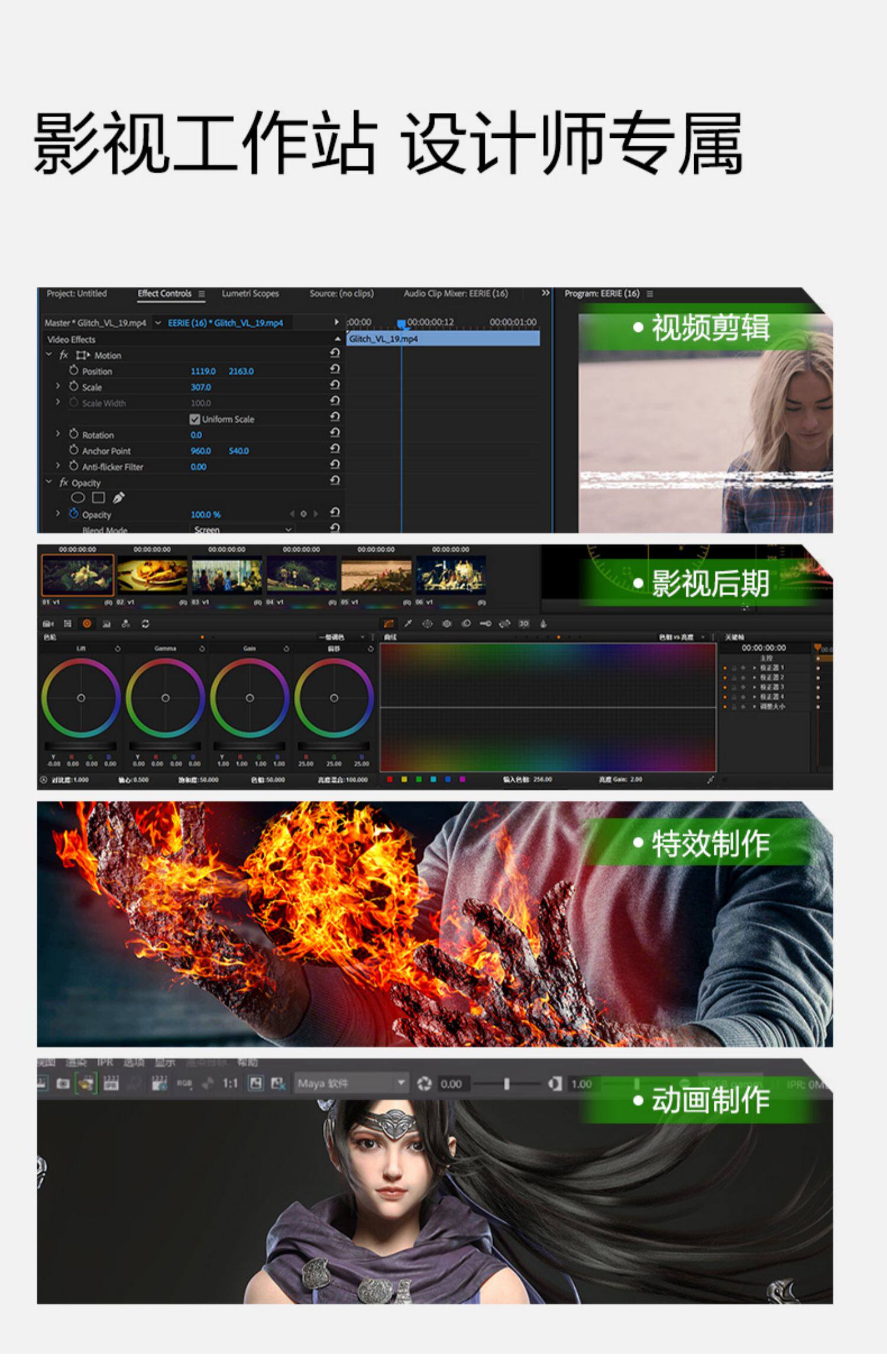Toggle the fx switch for Opacity effect
Screen dimensions: 887x1372
point(64,483)
